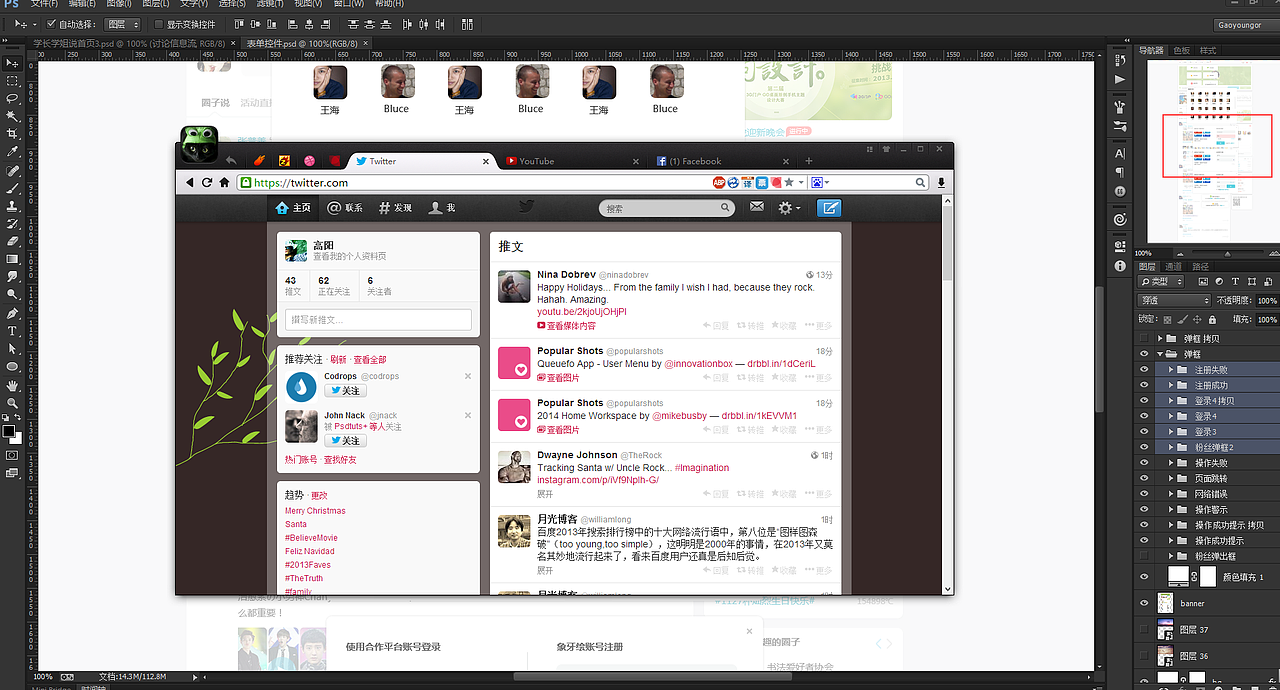Expand the 网络错误 layer group
This screenshot has width=1280, height=690.
pos(1172,494)
